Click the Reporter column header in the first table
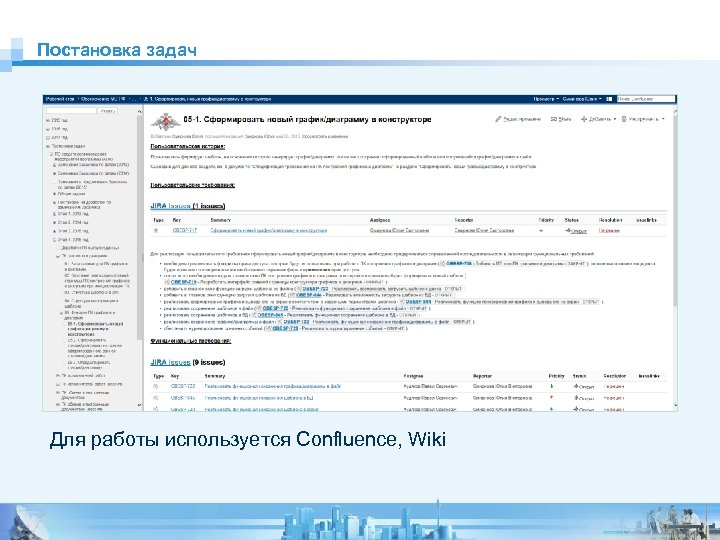Viewport: 720px width, 540px height. click(464, 220)
